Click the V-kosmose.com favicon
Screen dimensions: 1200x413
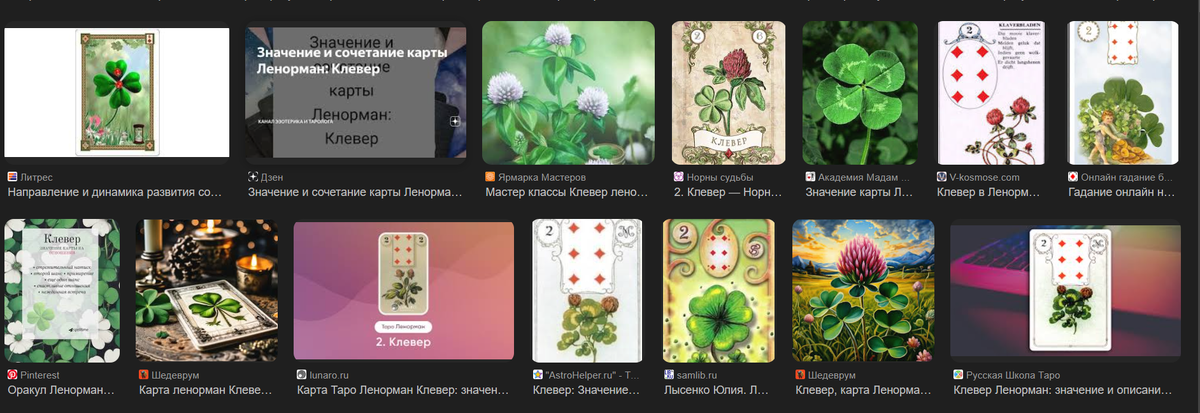pyautogui.click(x=942, y=176)
